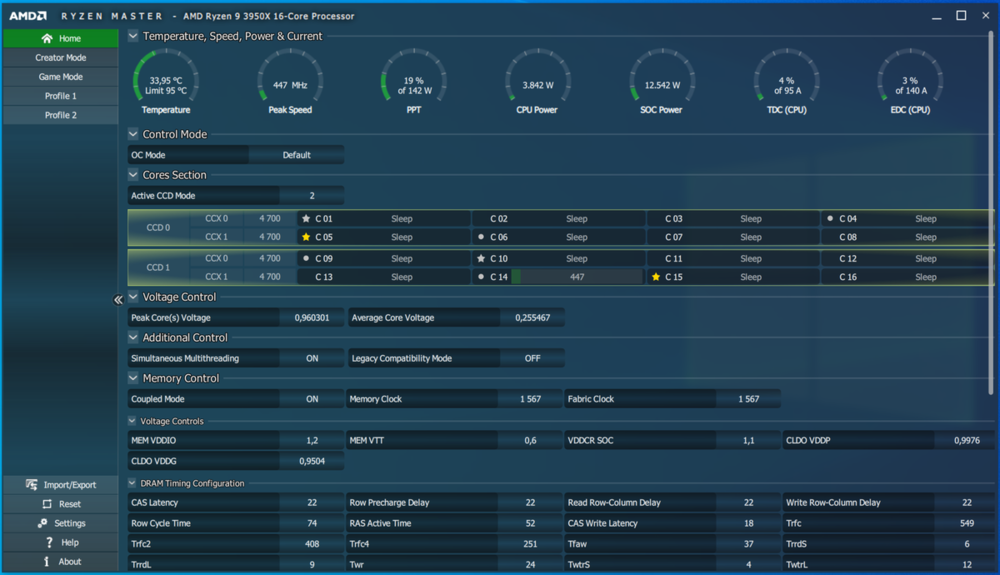Click core C 14 speed bar showing 447
This screenshot has width=1000, height=575.
[x=577, y=277]
